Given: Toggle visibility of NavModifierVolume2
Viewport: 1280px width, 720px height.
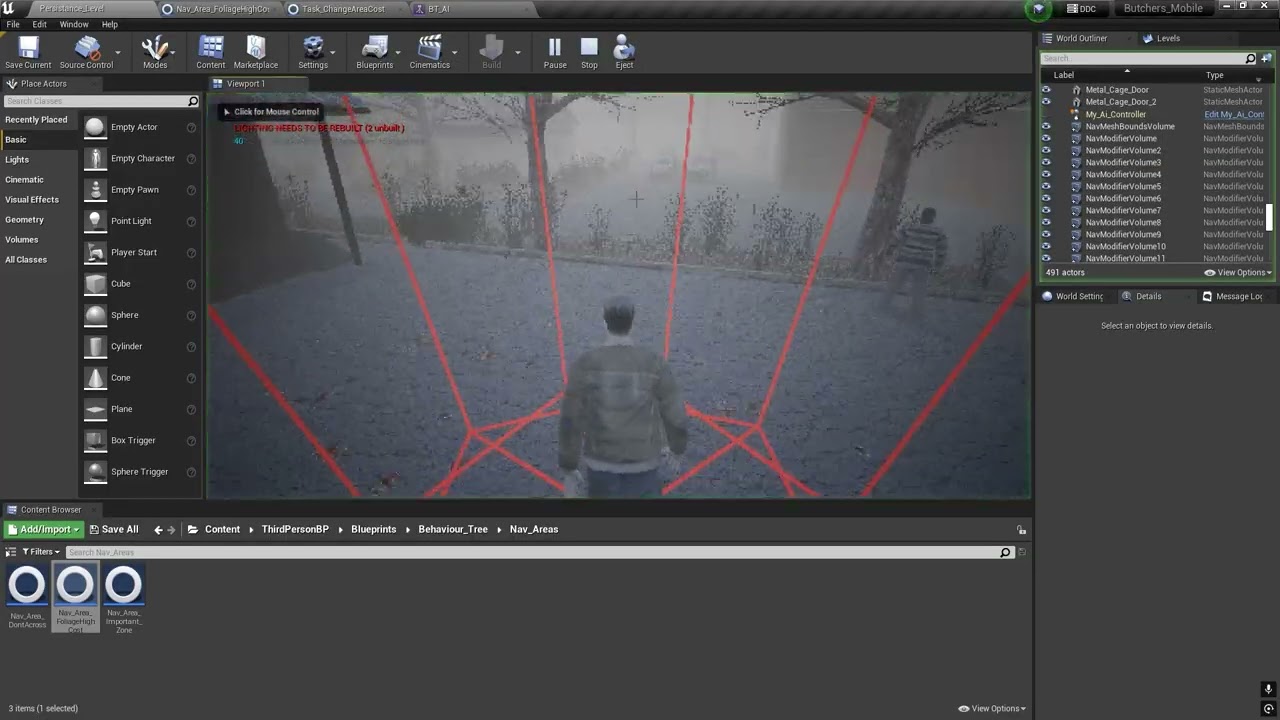Looking at the screenshot, I should click(x=1046, y=150).
